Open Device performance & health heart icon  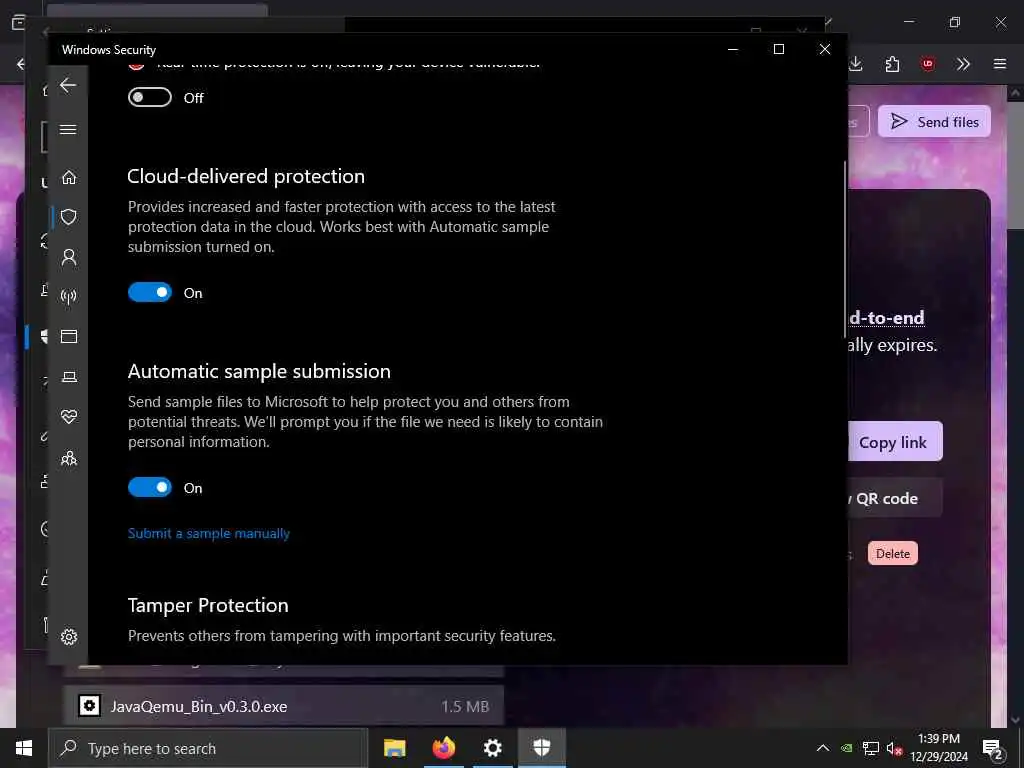[x=69, y=417]
